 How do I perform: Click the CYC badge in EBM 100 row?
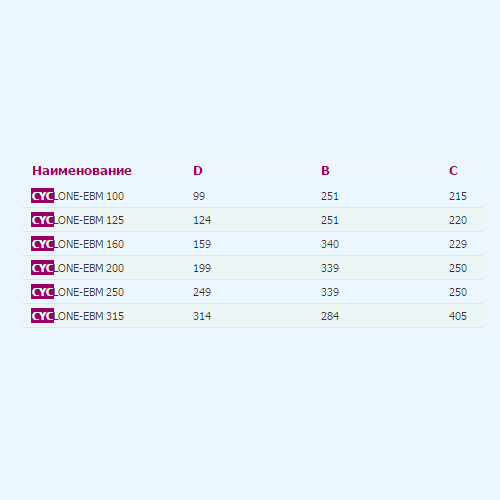[42, 196]
